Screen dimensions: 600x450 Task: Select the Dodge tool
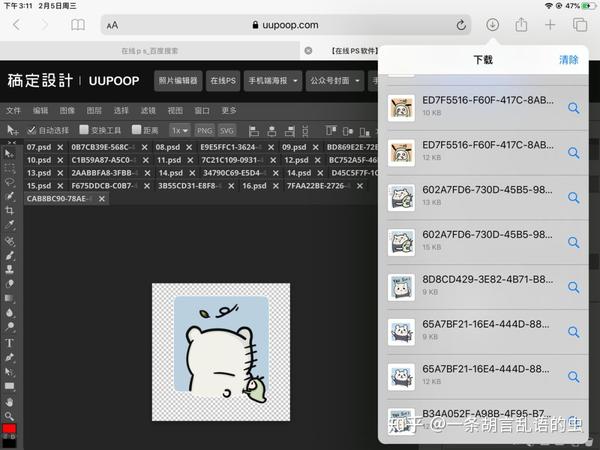(x=10, y=326)
